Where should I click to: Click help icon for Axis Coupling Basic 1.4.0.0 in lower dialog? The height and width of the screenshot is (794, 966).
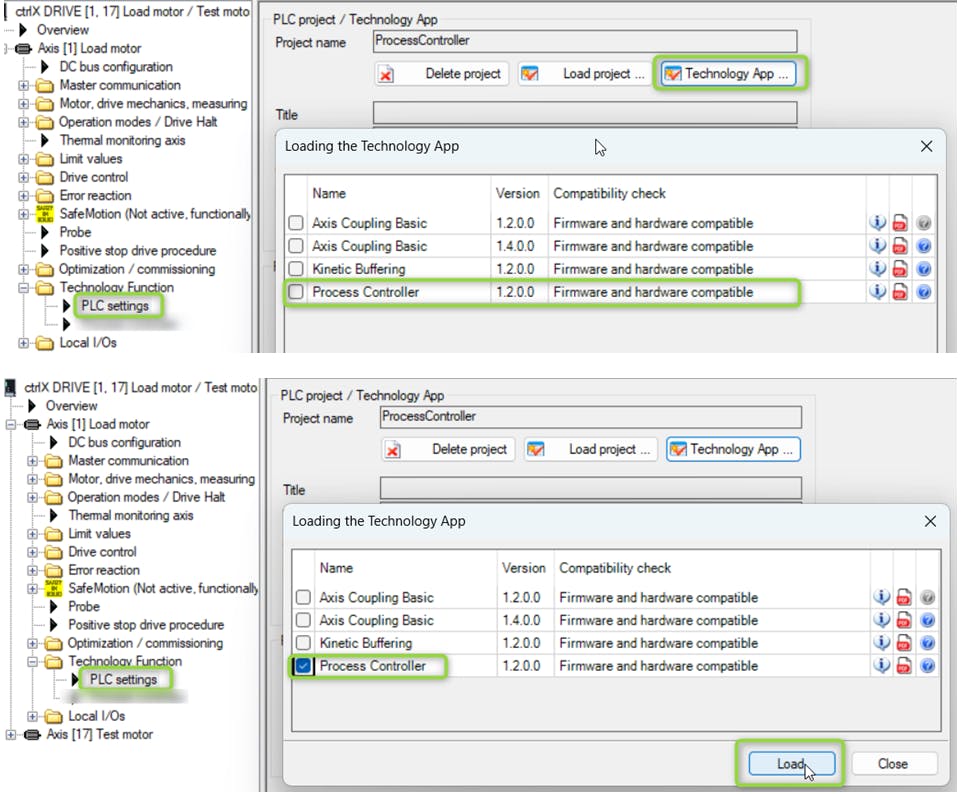926,620
